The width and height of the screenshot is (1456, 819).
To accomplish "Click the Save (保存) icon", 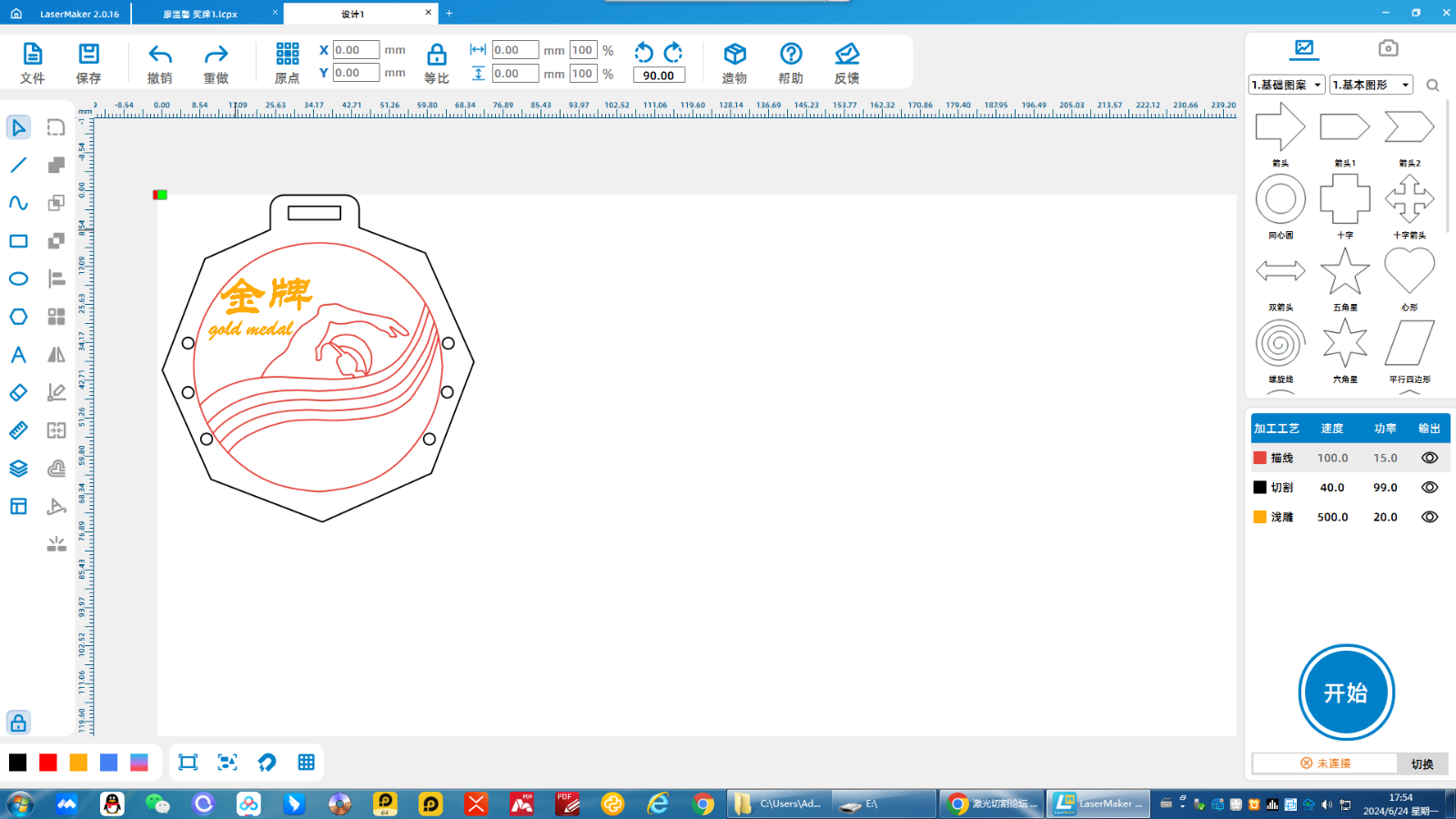I will click(88, 55).
